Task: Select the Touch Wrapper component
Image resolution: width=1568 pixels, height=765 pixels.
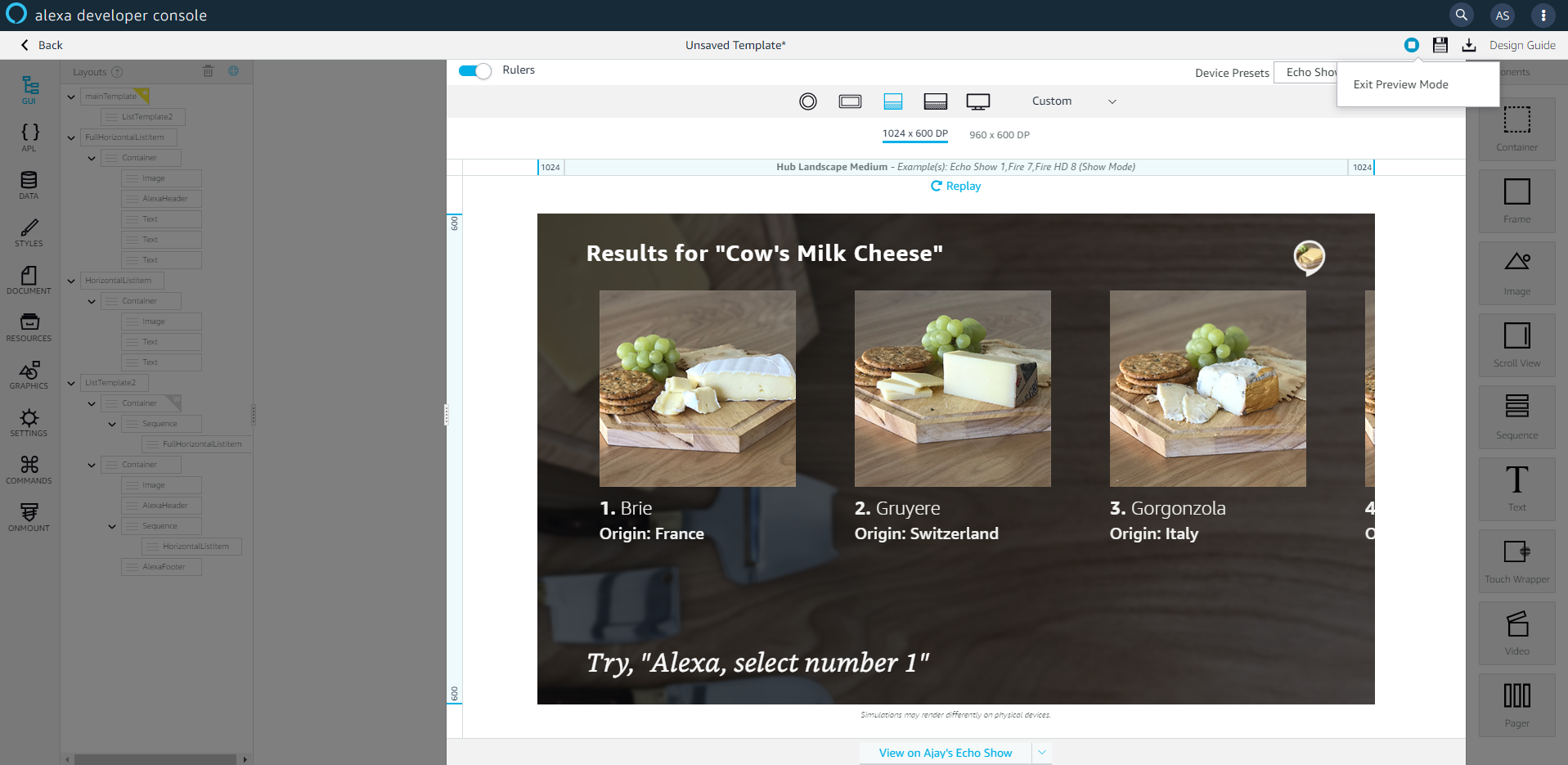Action: tap(1516, 560)
